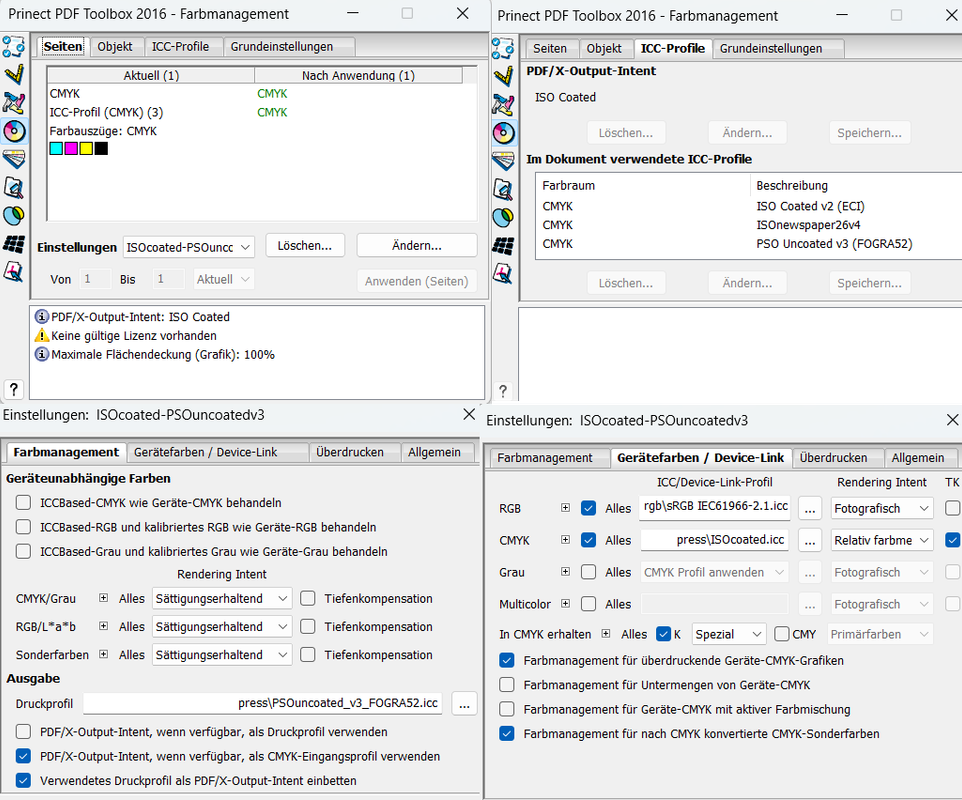The image size is (962, 800).
Task: Close the Einstellungen Farbmanagement settings panel
Action: click(469, 415)
